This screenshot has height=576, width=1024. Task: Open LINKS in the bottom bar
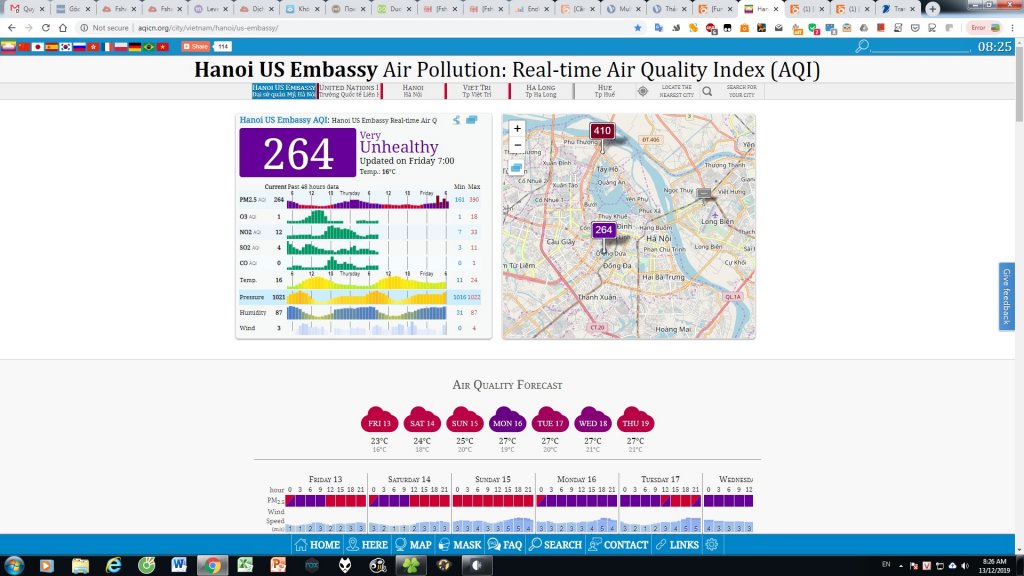(x=677, y=545)
